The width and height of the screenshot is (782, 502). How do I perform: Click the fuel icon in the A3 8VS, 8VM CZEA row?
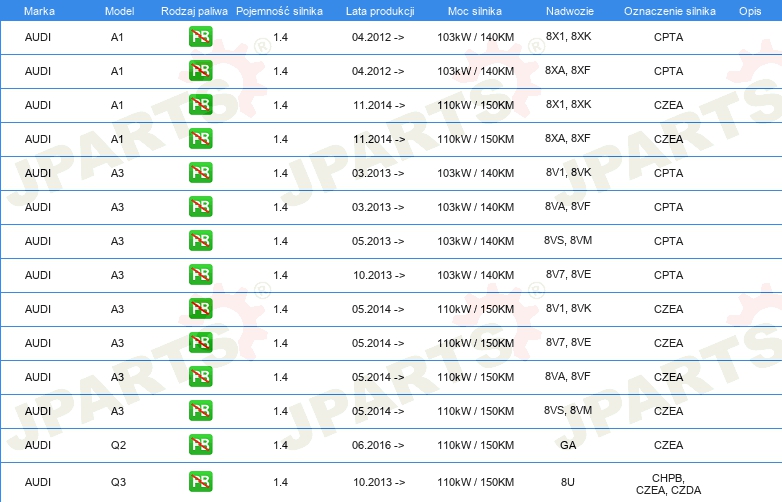click(x=200, y=411)
